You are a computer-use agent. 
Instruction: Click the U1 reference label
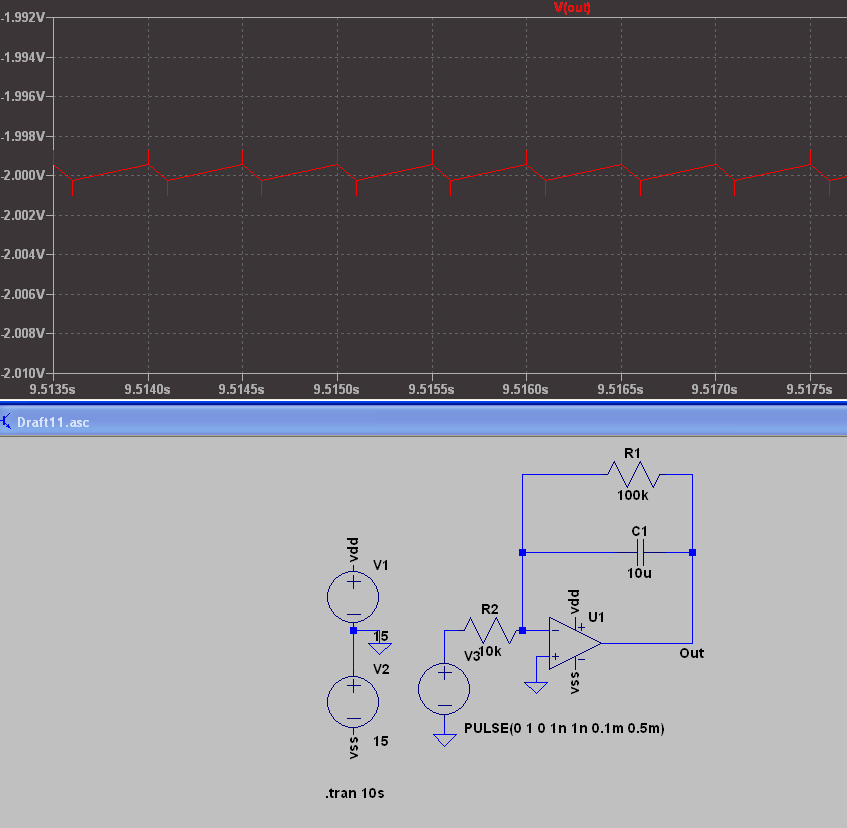(596, 617)
